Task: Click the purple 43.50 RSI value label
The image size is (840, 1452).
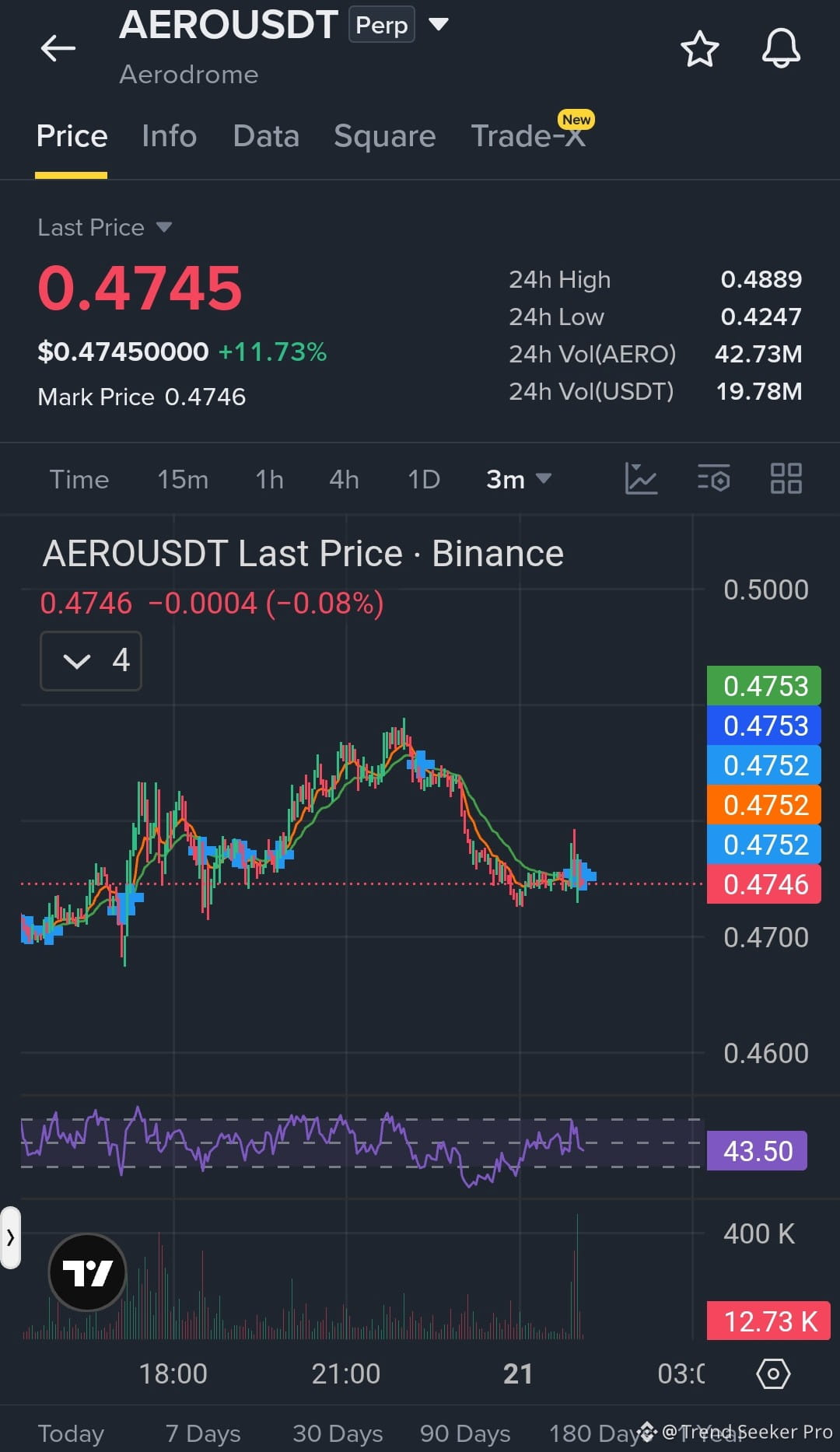Action: [757, 1151]
